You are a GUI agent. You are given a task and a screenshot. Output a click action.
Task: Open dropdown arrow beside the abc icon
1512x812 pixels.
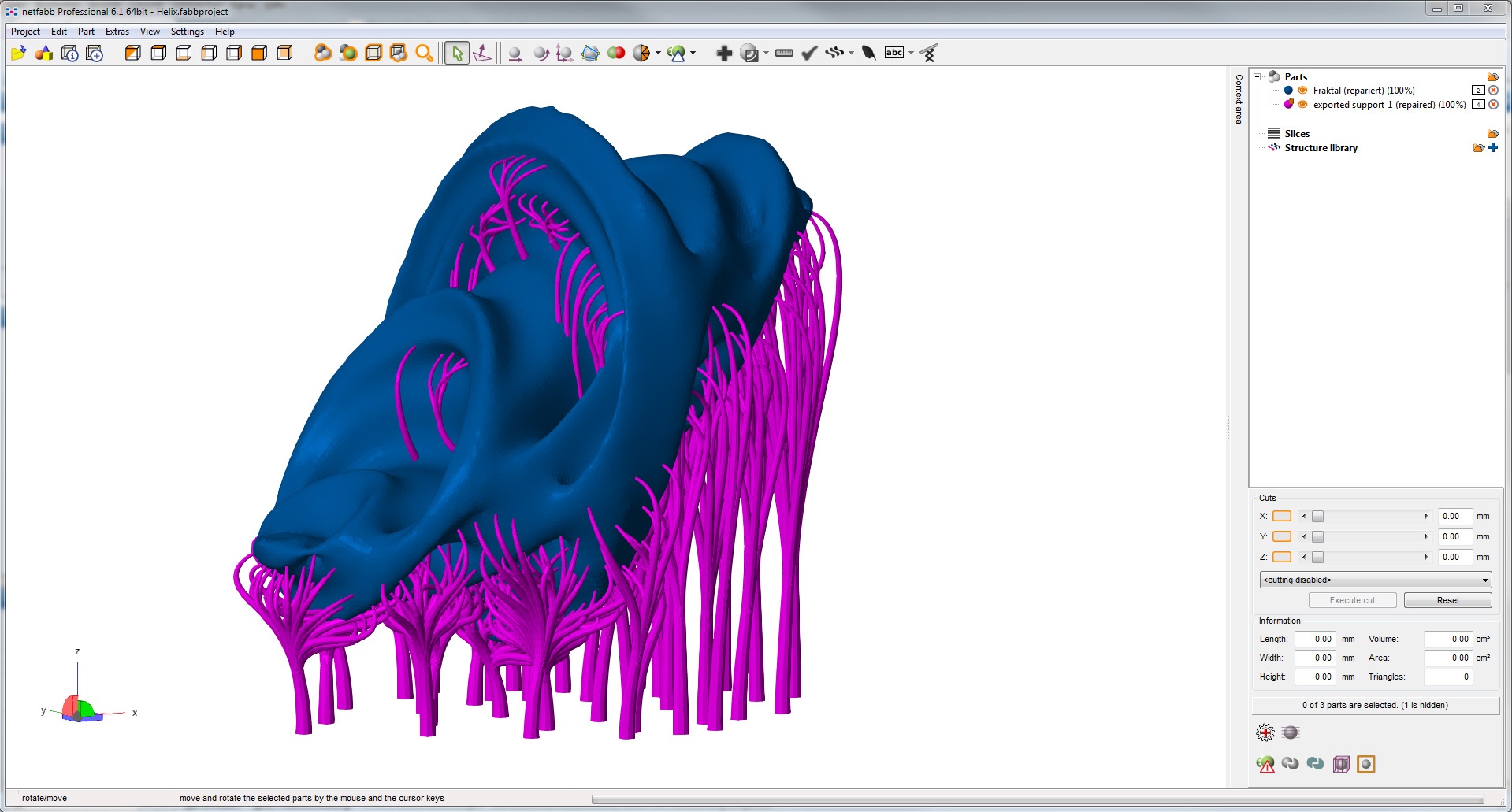point(911,53)
